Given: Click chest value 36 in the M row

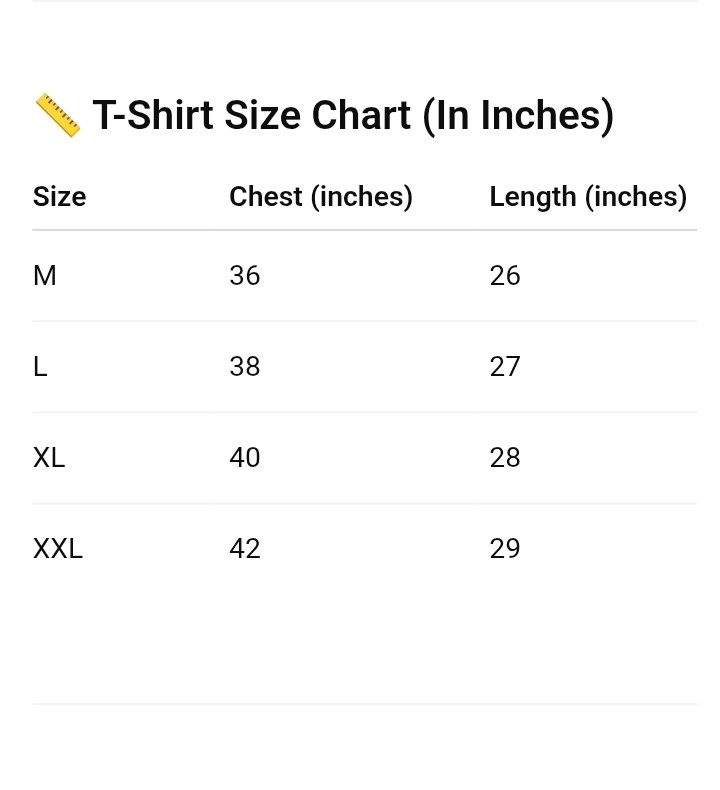Looking at the screenshot, I should click(x=245, y=276).
